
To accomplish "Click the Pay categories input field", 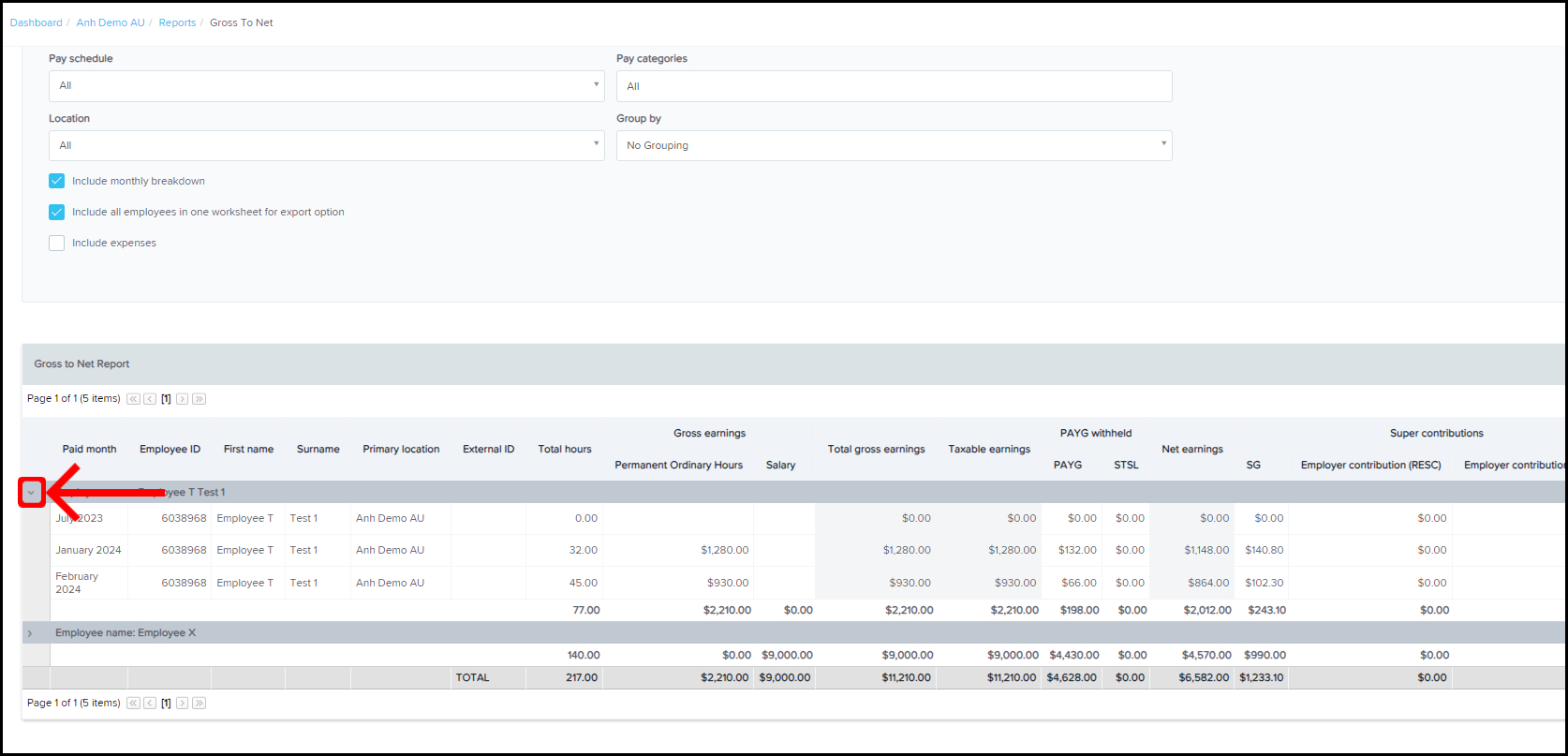I will [x=894, y=86].
